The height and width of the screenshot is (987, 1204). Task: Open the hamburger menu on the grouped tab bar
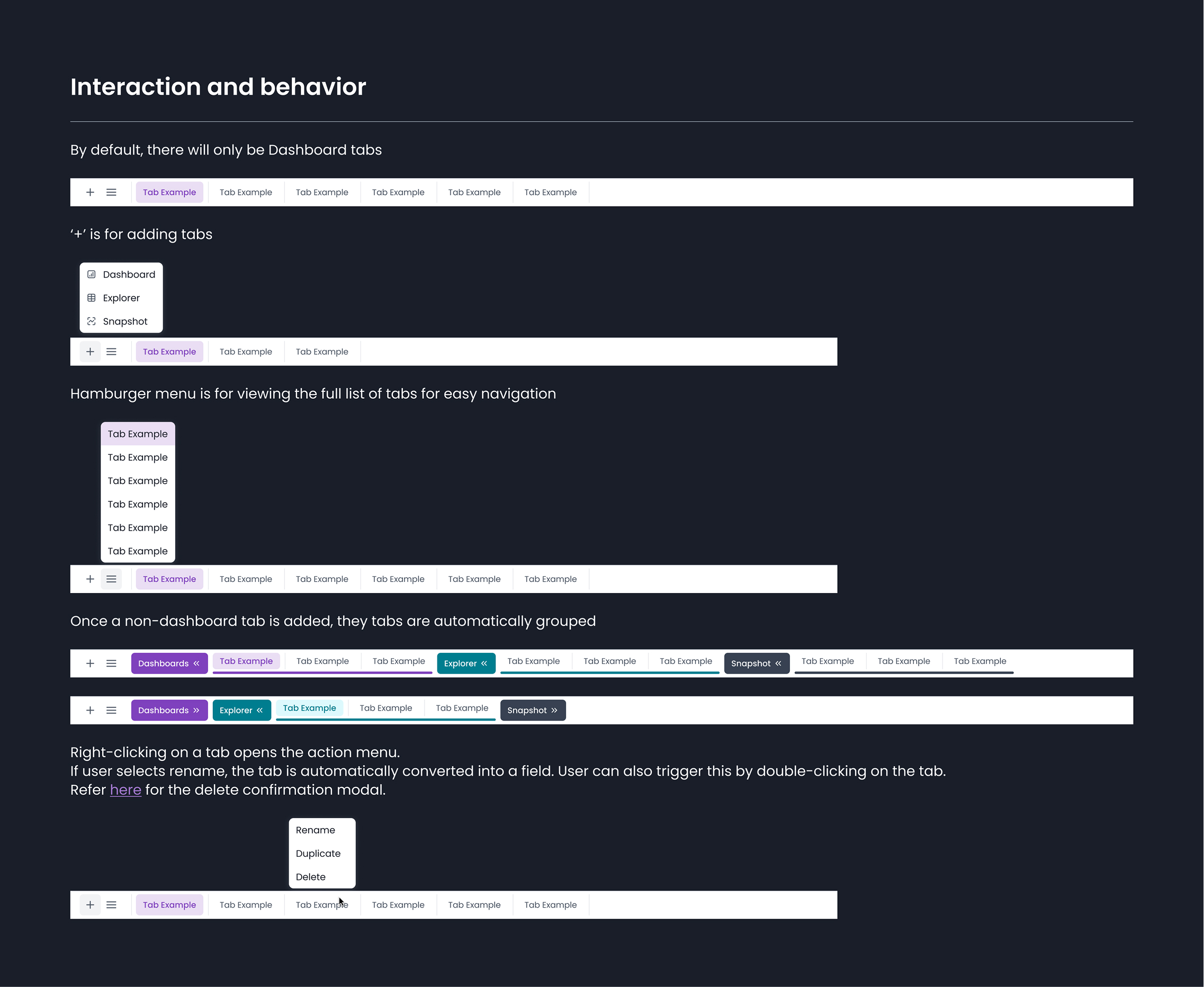(x=111, y=663)
